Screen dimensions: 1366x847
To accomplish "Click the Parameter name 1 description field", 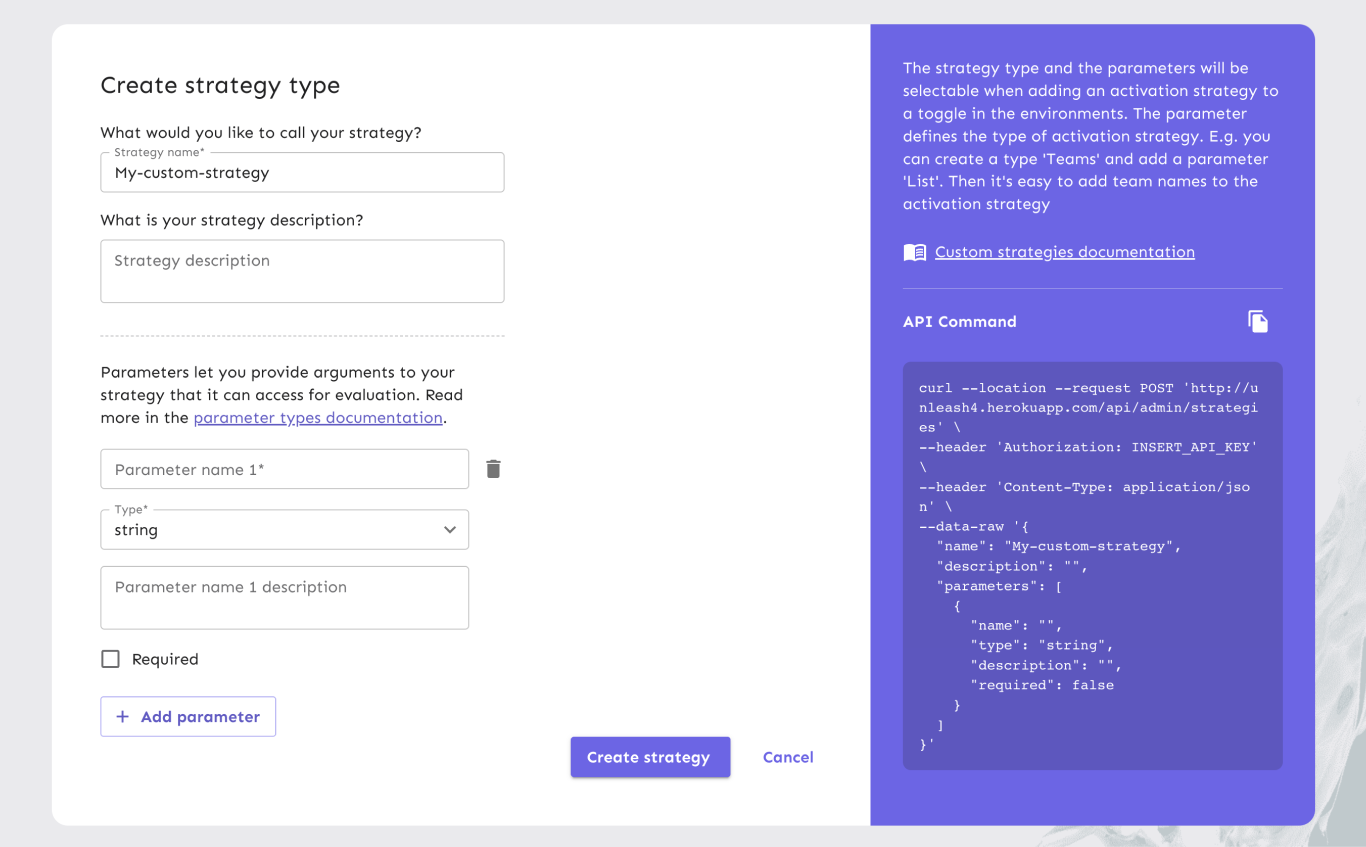I will [x=284, y=597].
